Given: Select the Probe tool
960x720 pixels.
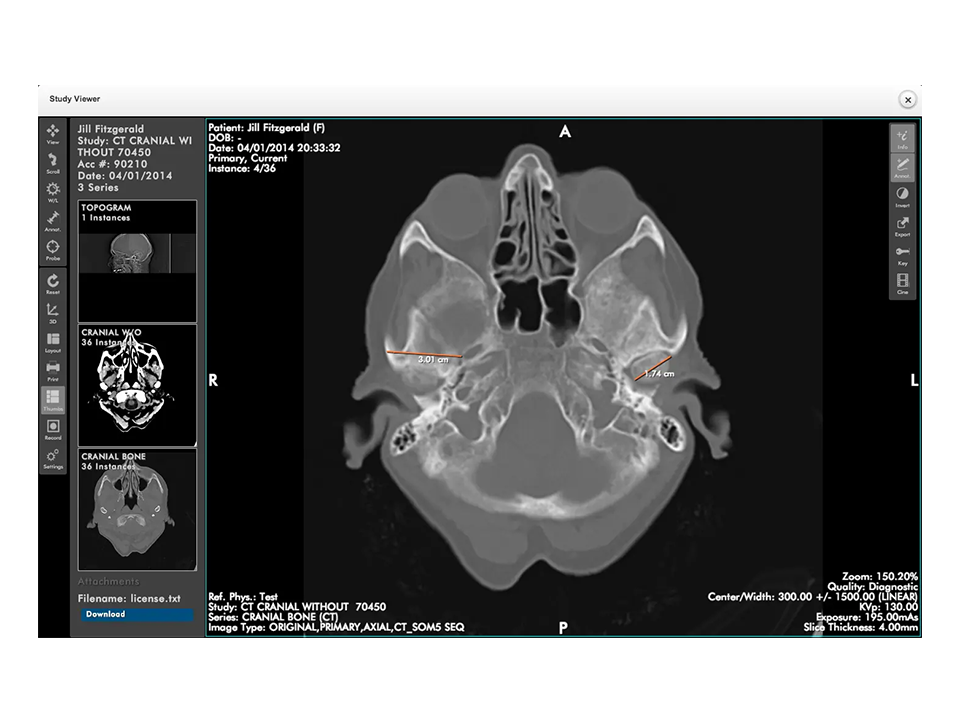Looking at the screenshot, I should [x=53, y=250].
